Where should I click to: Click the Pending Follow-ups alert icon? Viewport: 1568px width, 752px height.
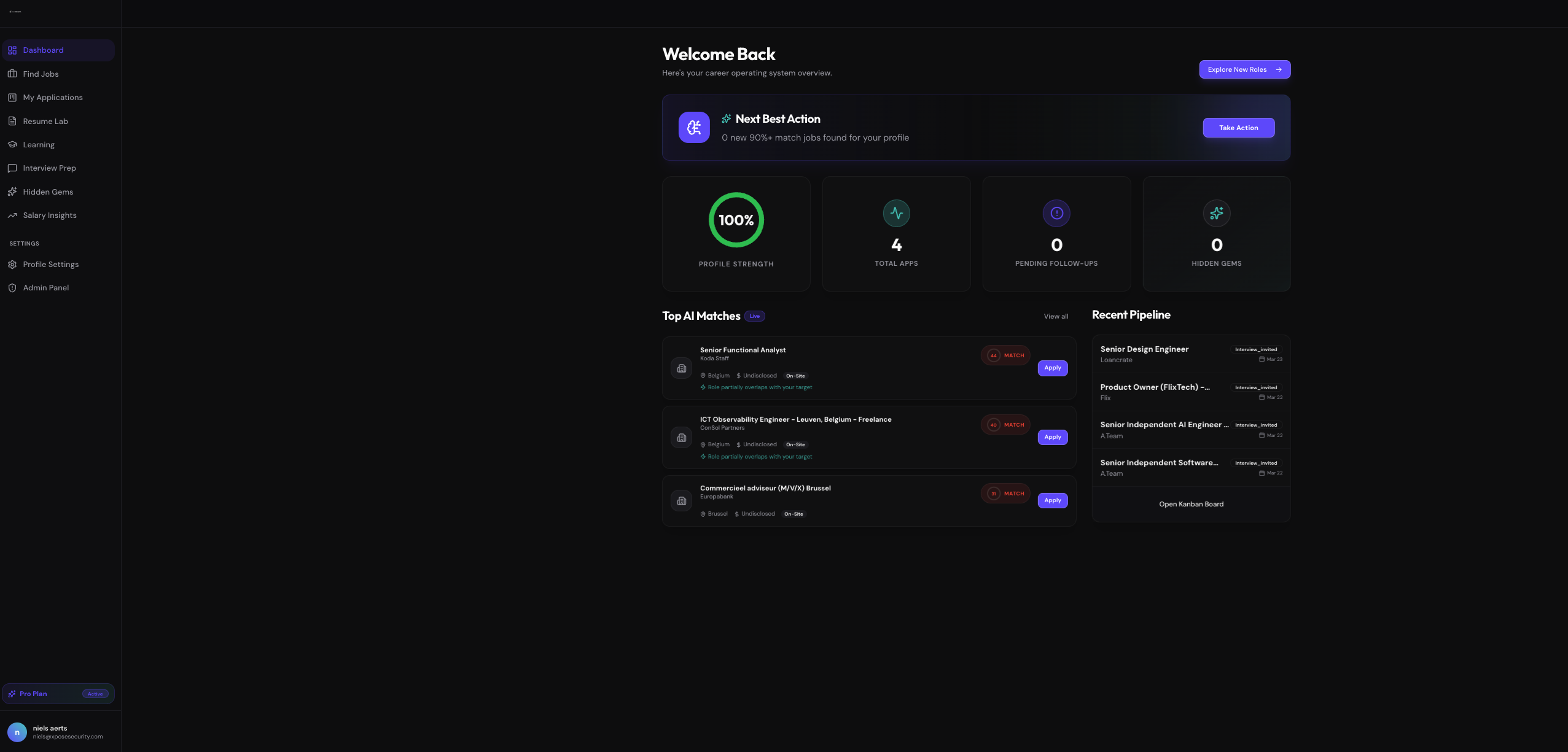click(1056, 213)
